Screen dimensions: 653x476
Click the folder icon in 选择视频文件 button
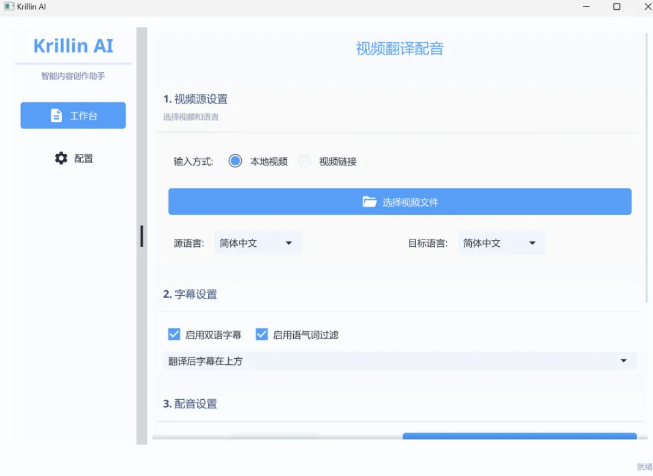(x=369, y=202)
